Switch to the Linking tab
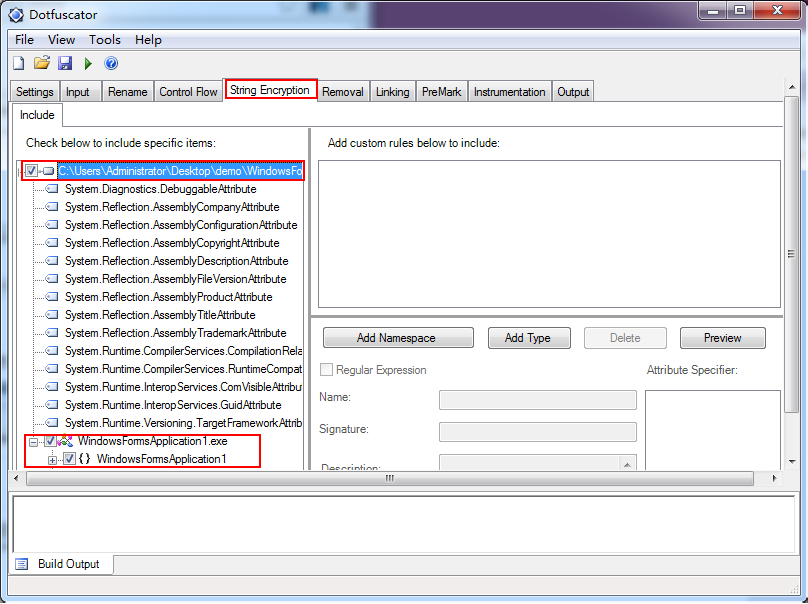The width and height of the screenshot is (808, 604). coord(392,92)
